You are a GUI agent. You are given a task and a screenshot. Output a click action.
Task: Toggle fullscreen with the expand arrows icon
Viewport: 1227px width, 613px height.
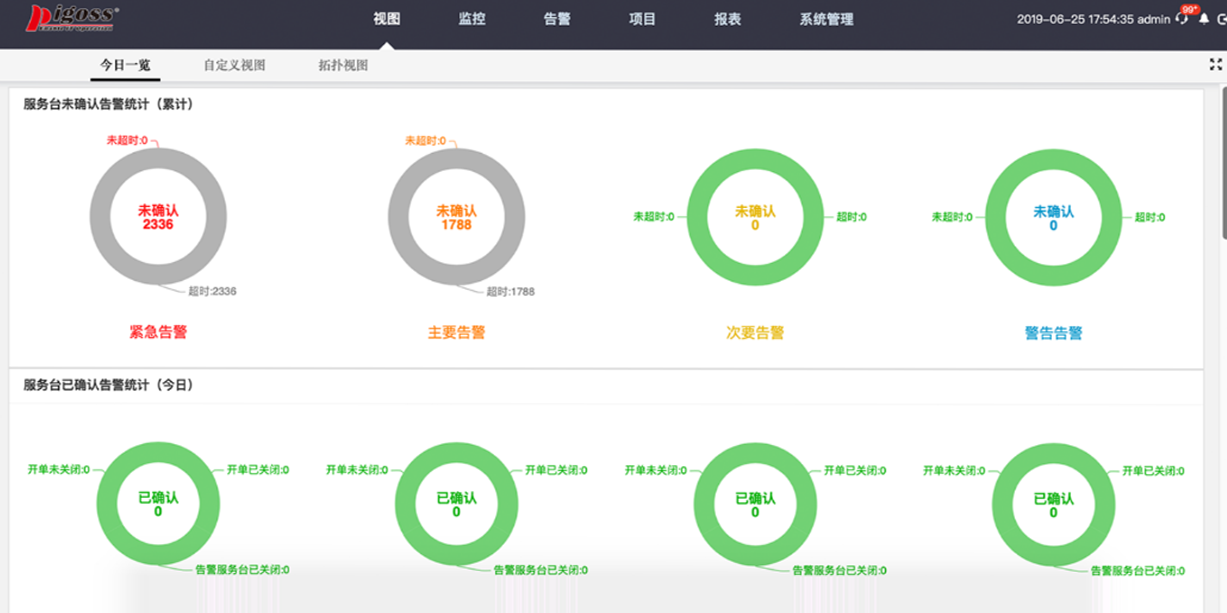[x=1216, y=62]
